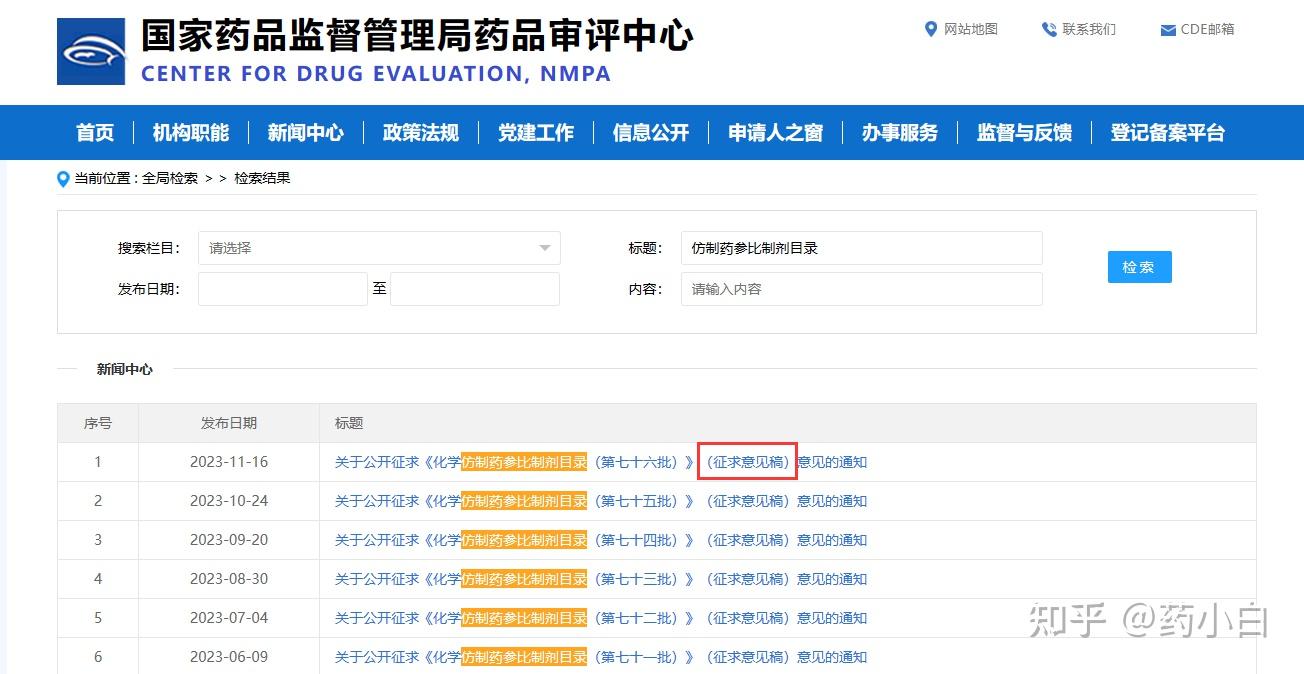Navigate to 首页 in the top menu
The height and width of the screenshot is (674, 1304).
[x=94, y=132]
